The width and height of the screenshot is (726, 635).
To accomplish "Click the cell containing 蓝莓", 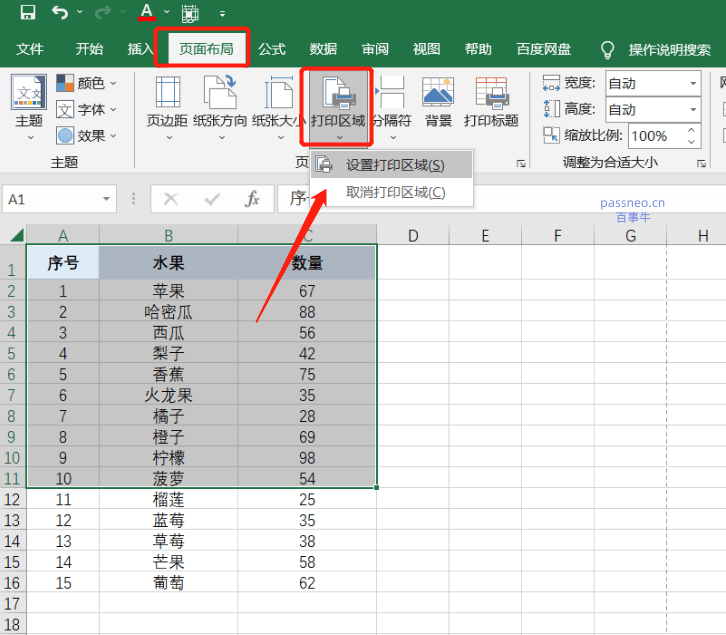I will tap(169, 520).
